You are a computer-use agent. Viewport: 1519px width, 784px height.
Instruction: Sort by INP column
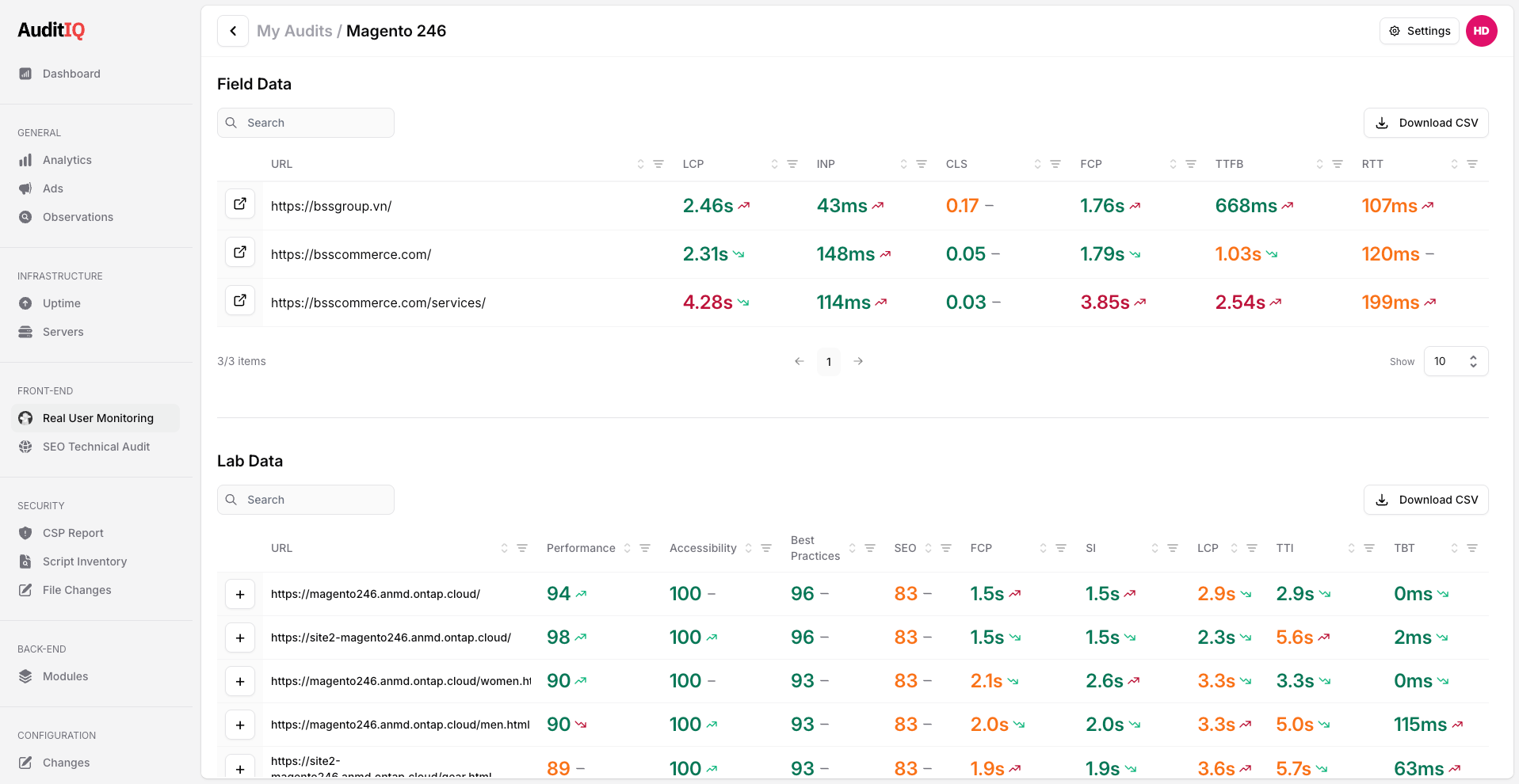[x=903, y=164]
